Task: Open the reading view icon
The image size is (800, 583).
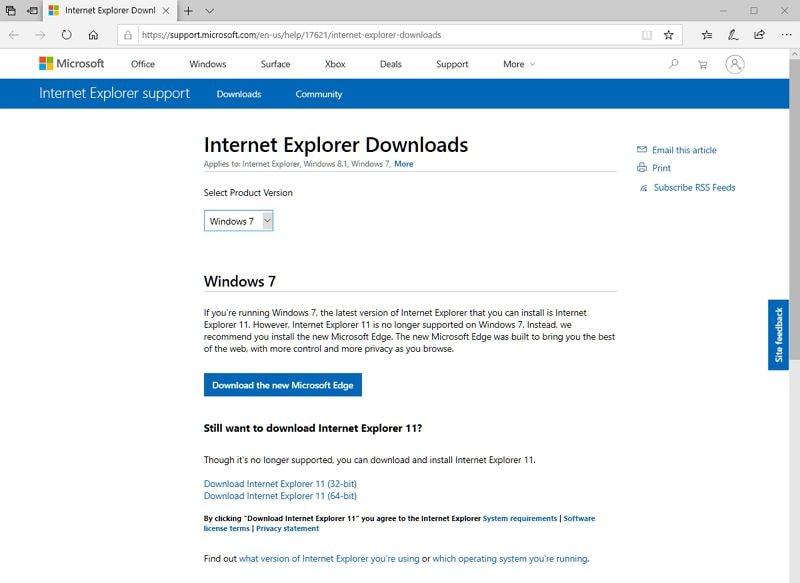Action: (647, 34)
